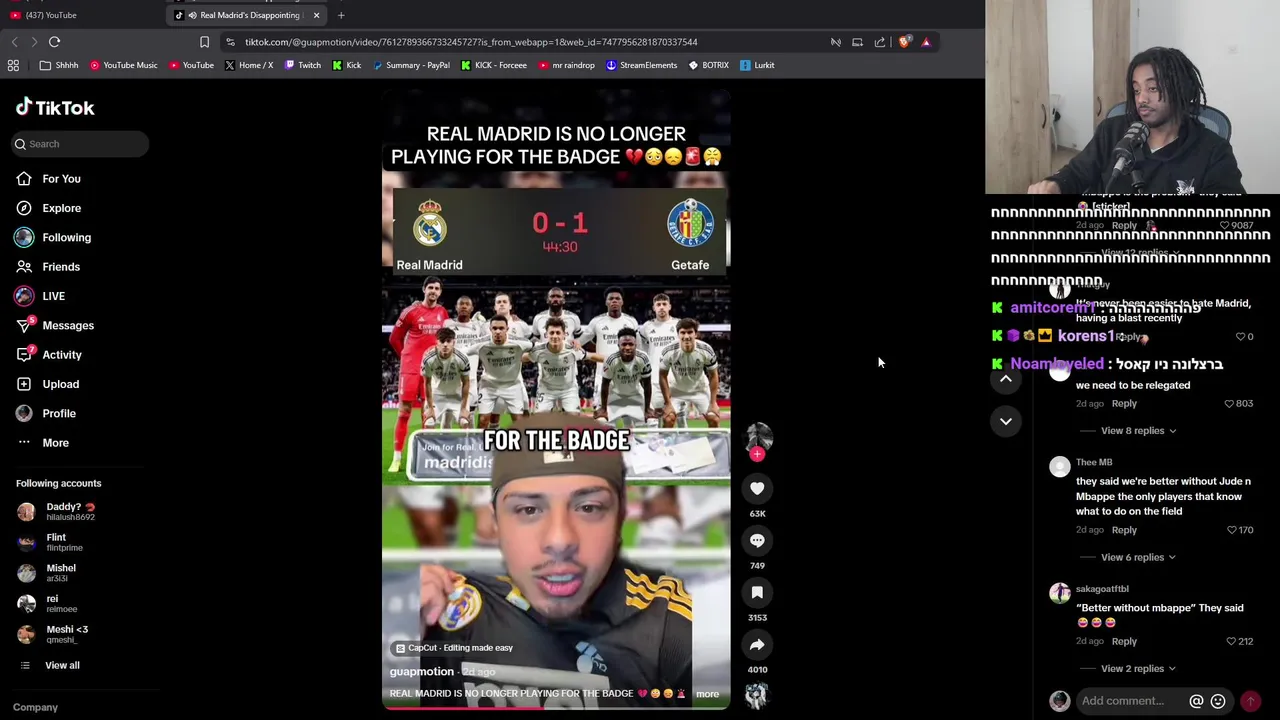Switch to the (437) YouTube tab

click(50, 15)
